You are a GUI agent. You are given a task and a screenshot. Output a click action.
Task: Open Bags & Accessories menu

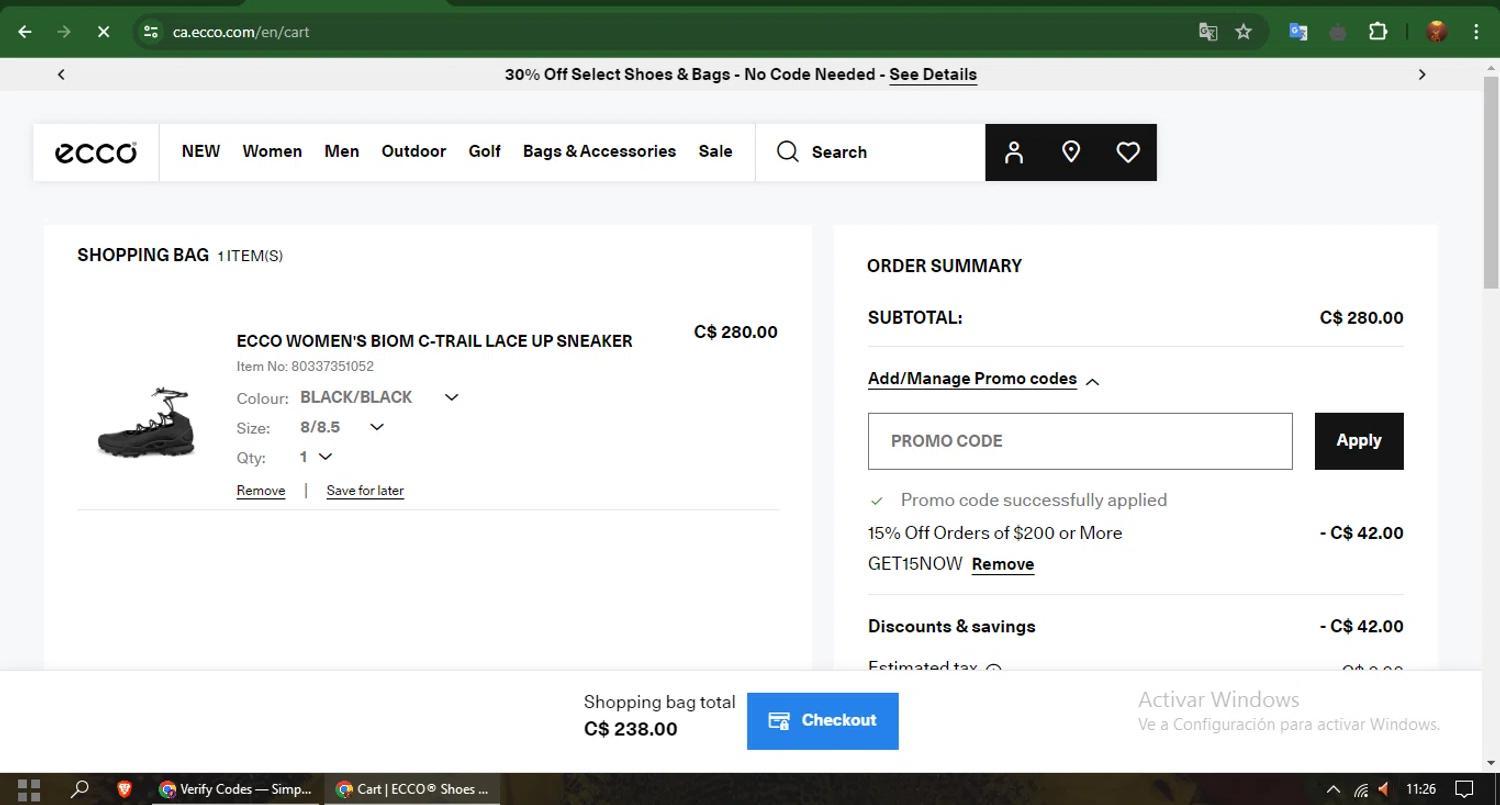tap(599, 151)
